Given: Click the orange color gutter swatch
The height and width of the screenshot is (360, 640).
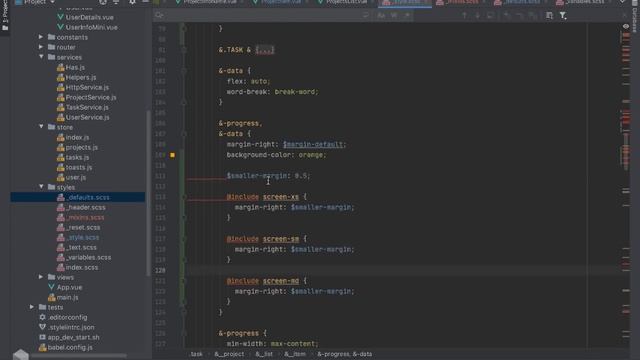Looking at the screenshot, I should (x=172, y=155).
